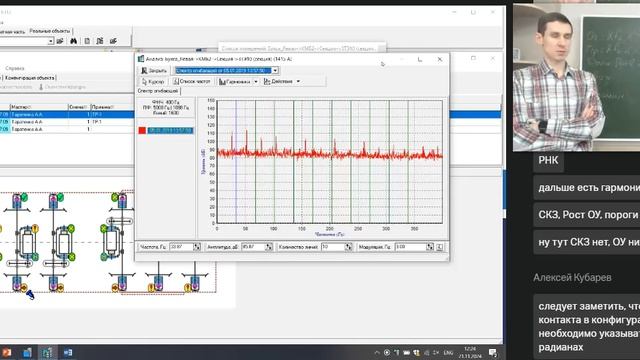The height and width of the screenshot is (360, 640).
Task: Select the 'Спектр огибающей' tab
Action: click(158, 91)
